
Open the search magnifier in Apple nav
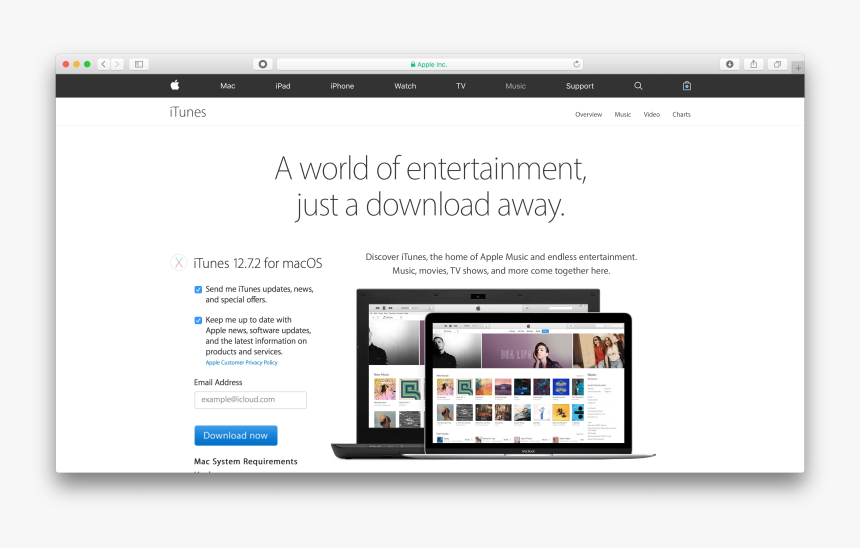(638, 86)
